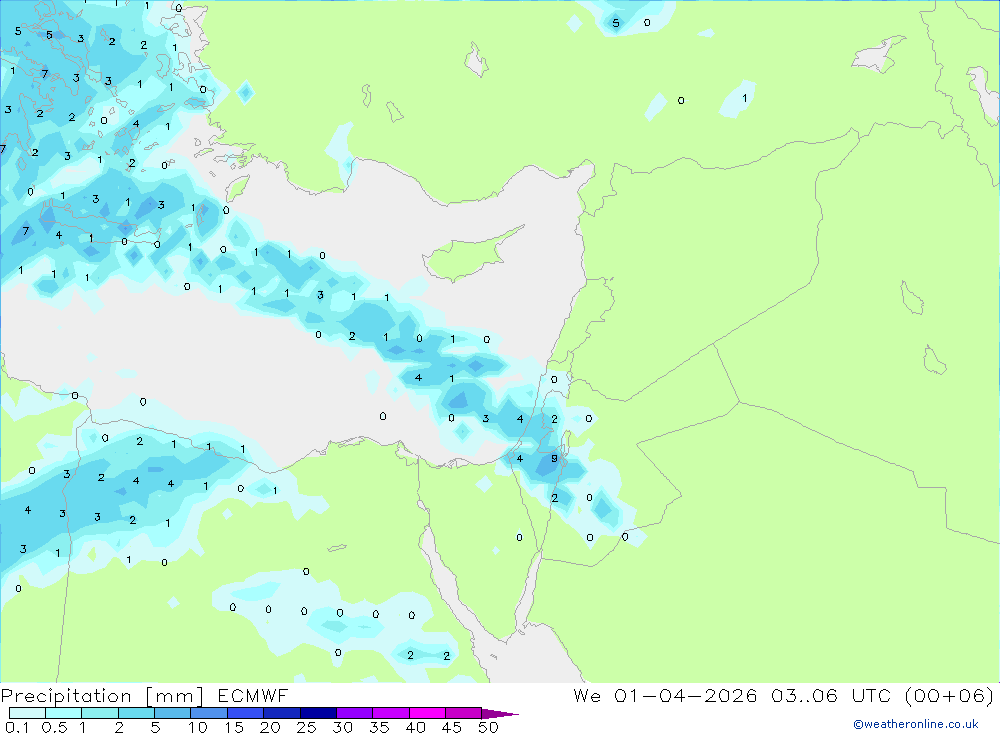Click the "[mm]" unit label

pos(174,696)
